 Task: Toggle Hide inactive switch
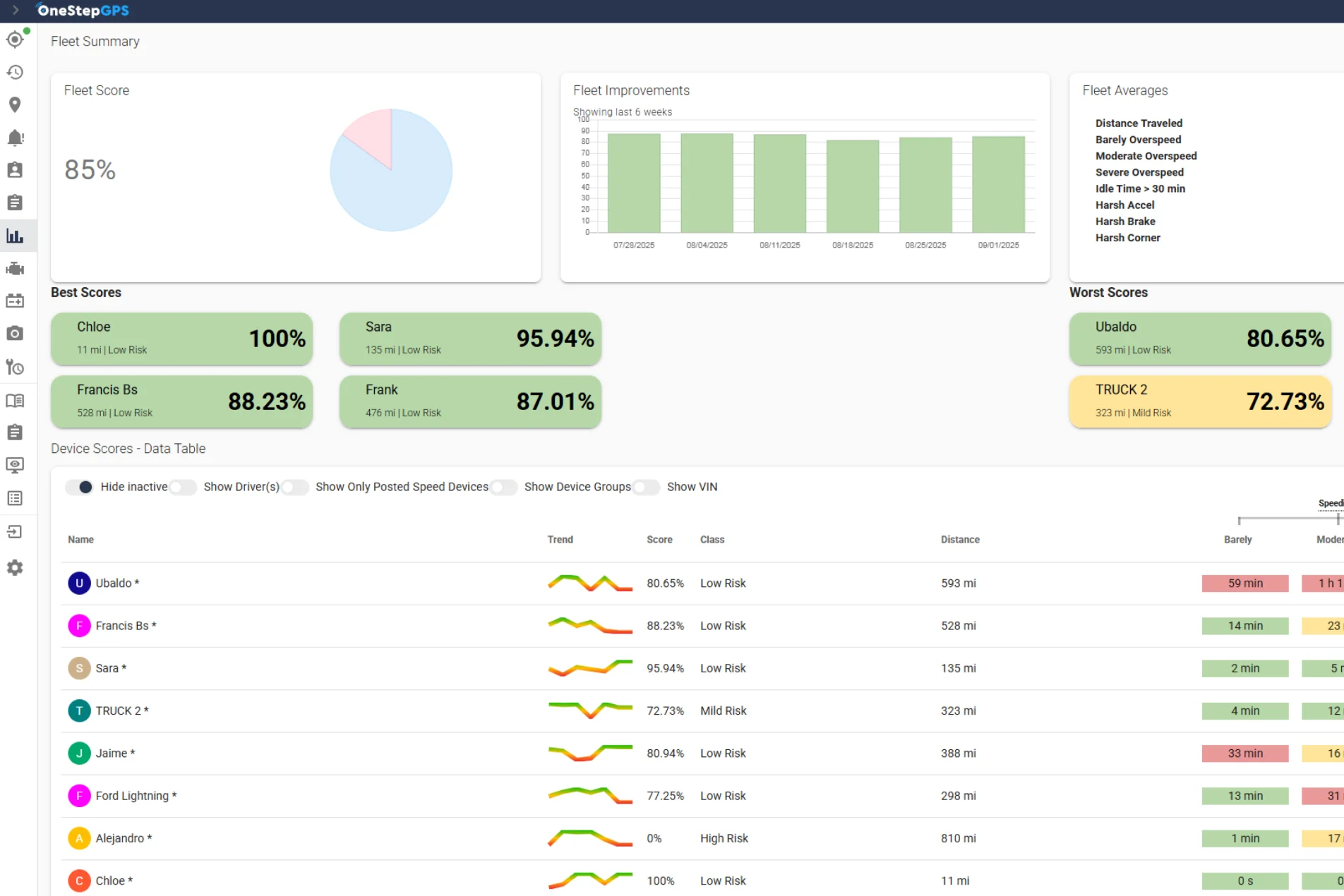click(79, 487)
